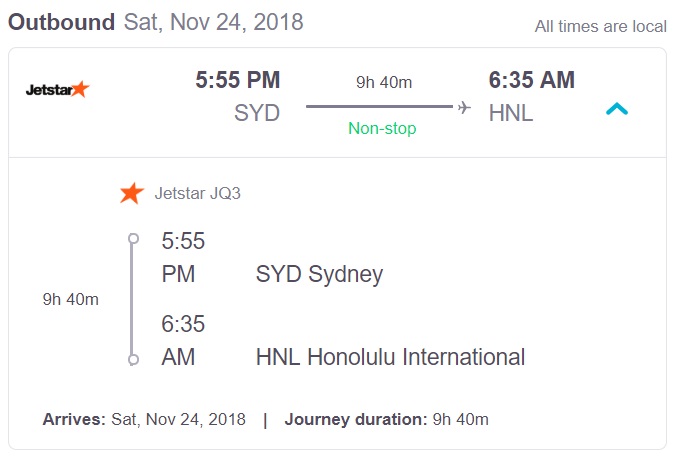Click the 5:55 PM departure time
This screenshot has width=679, height=458.
(238, 80)
